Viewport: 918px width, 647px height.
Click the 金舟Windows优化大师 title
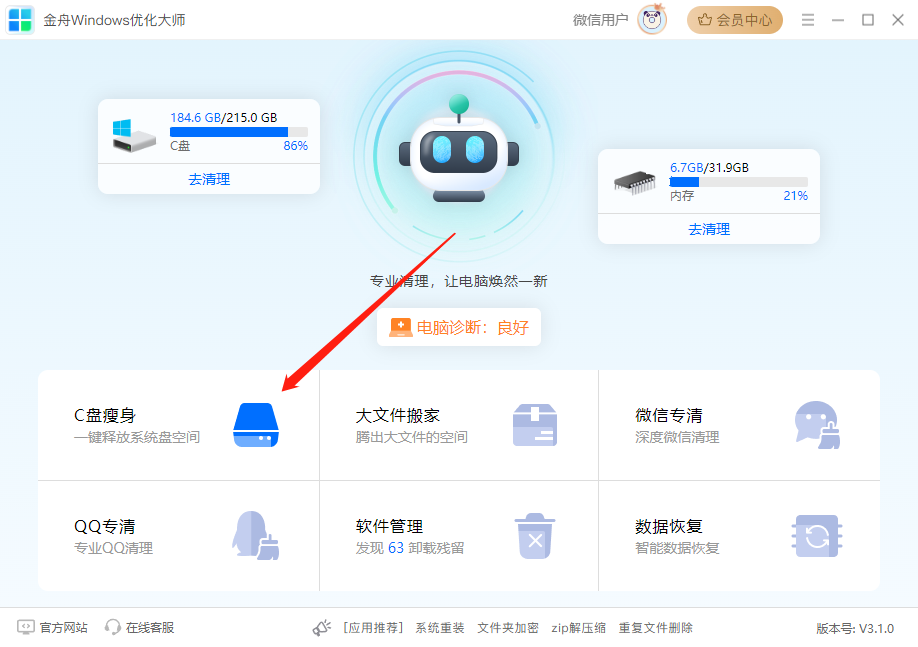(x=114, y=20)
